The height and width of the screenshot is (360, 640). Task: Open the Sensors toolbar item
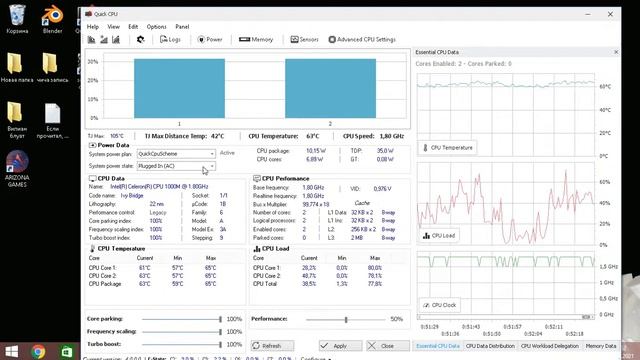(304, 40)
